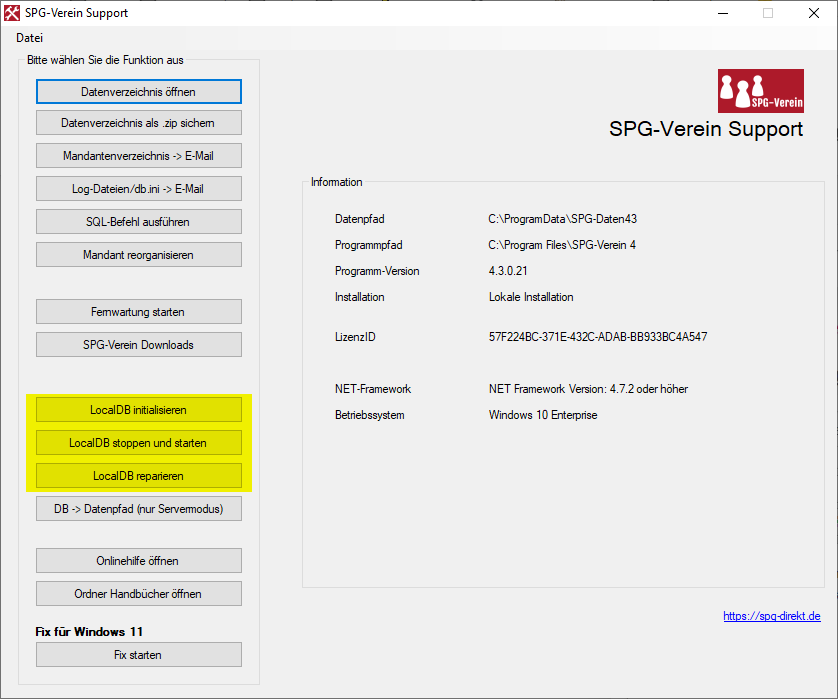Open Ordner Handbücher folder
The image size is (838, 699).
tap(138, 594)
